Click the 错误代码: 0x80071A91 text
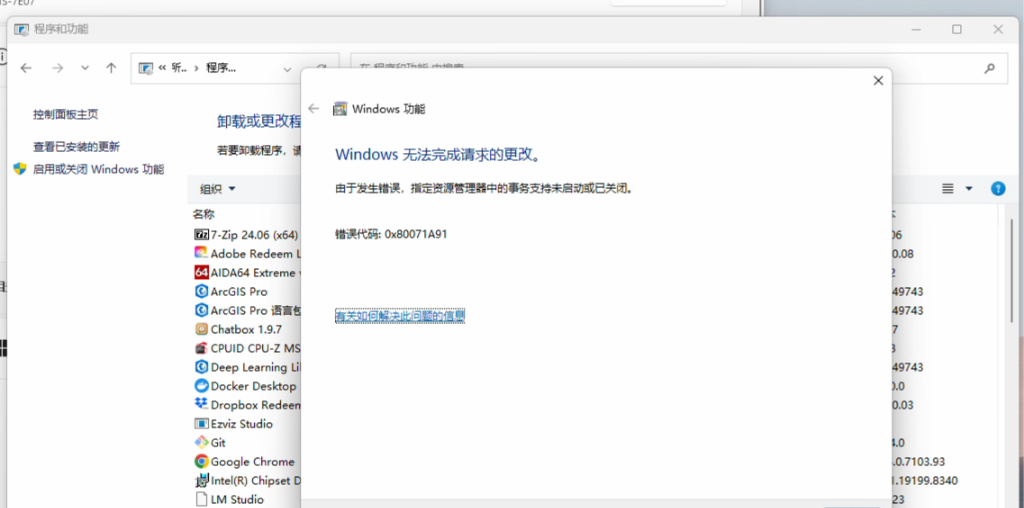The image size is (1024, 508). point(391,234)
